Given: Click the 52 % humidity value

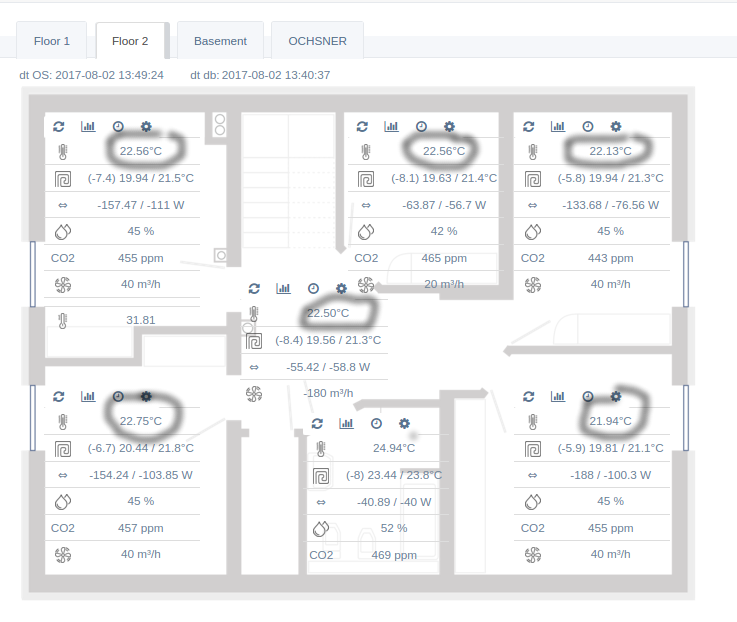Looking at the screenshot, I should point(394,528).
